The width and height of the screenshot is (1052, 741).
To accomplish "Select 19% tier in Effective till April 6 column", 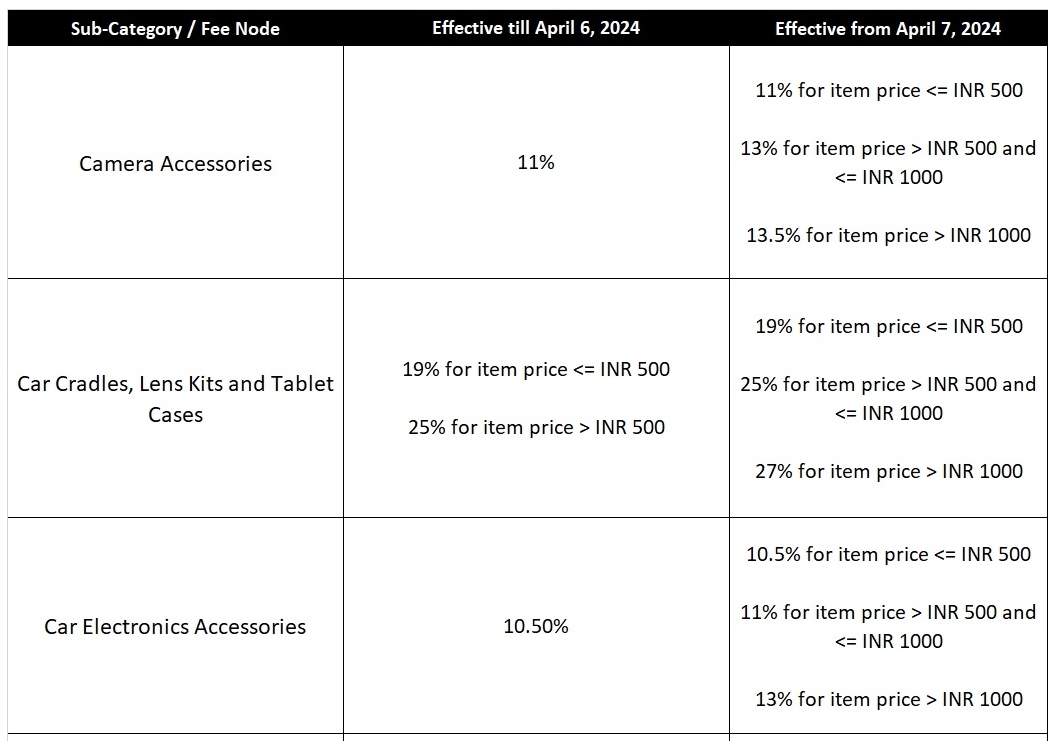I will click(536, 369).
